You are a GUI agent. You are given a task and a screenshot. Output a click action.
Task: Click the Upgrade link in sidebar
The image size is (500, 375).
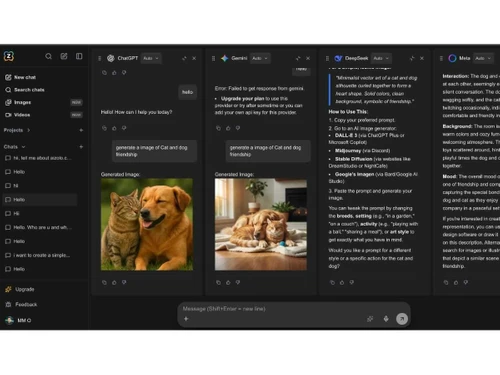20,289
